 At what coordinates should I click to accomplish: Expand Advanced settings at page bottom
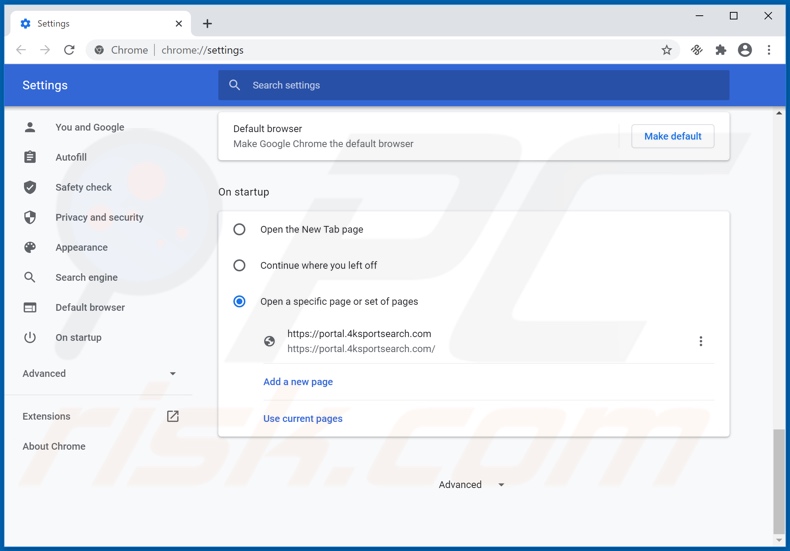click(x=471, y=485)
